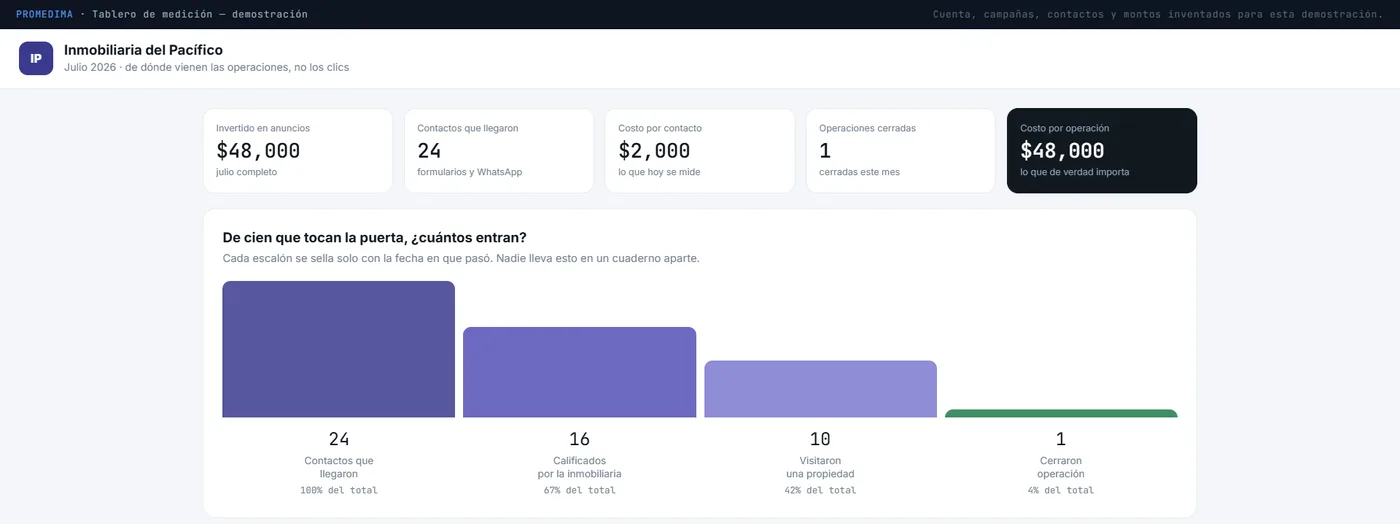The height and width of the screenshot is (524, 1400).
Task: Click the IP logo badge
Action: pos(36,58)
